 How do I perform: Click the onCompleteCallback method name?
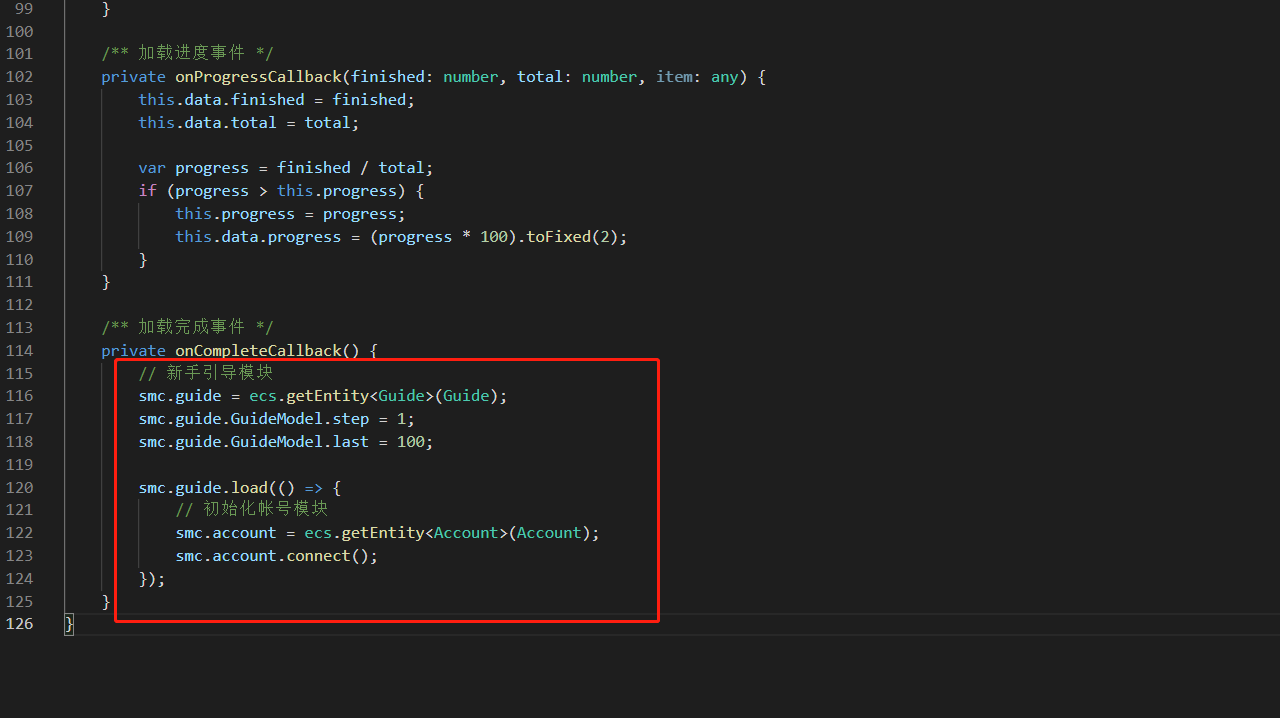coord(258,351)
